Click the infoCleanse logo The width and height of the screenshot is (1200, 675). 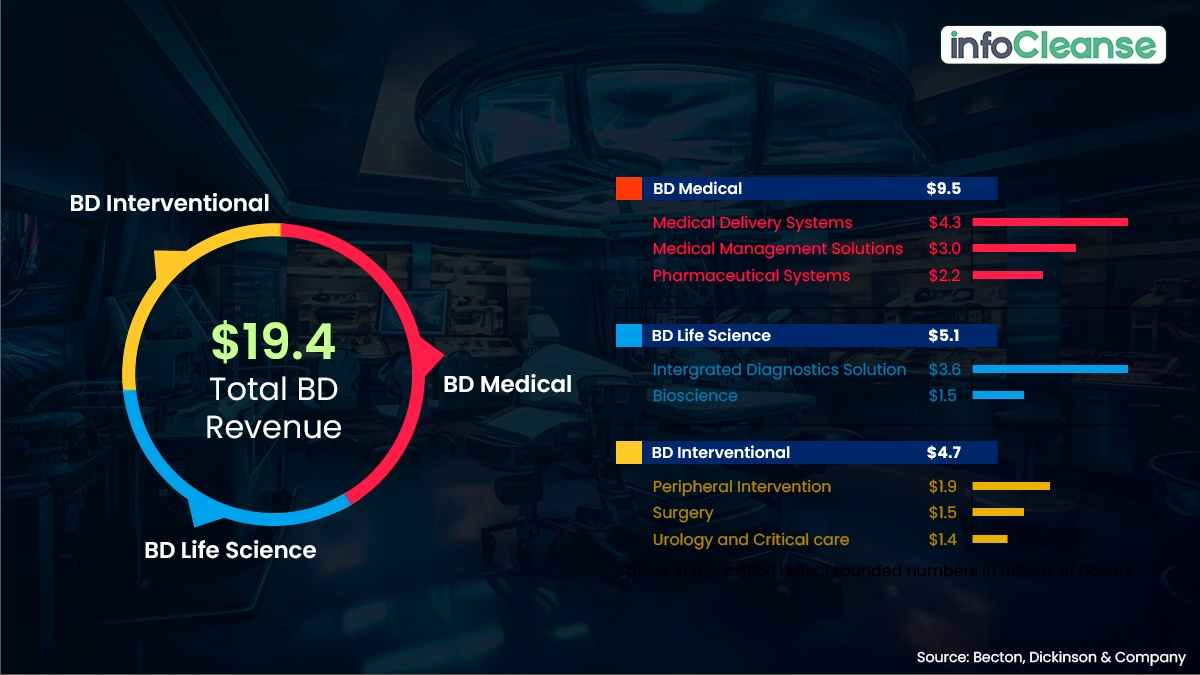(1053, 45)
